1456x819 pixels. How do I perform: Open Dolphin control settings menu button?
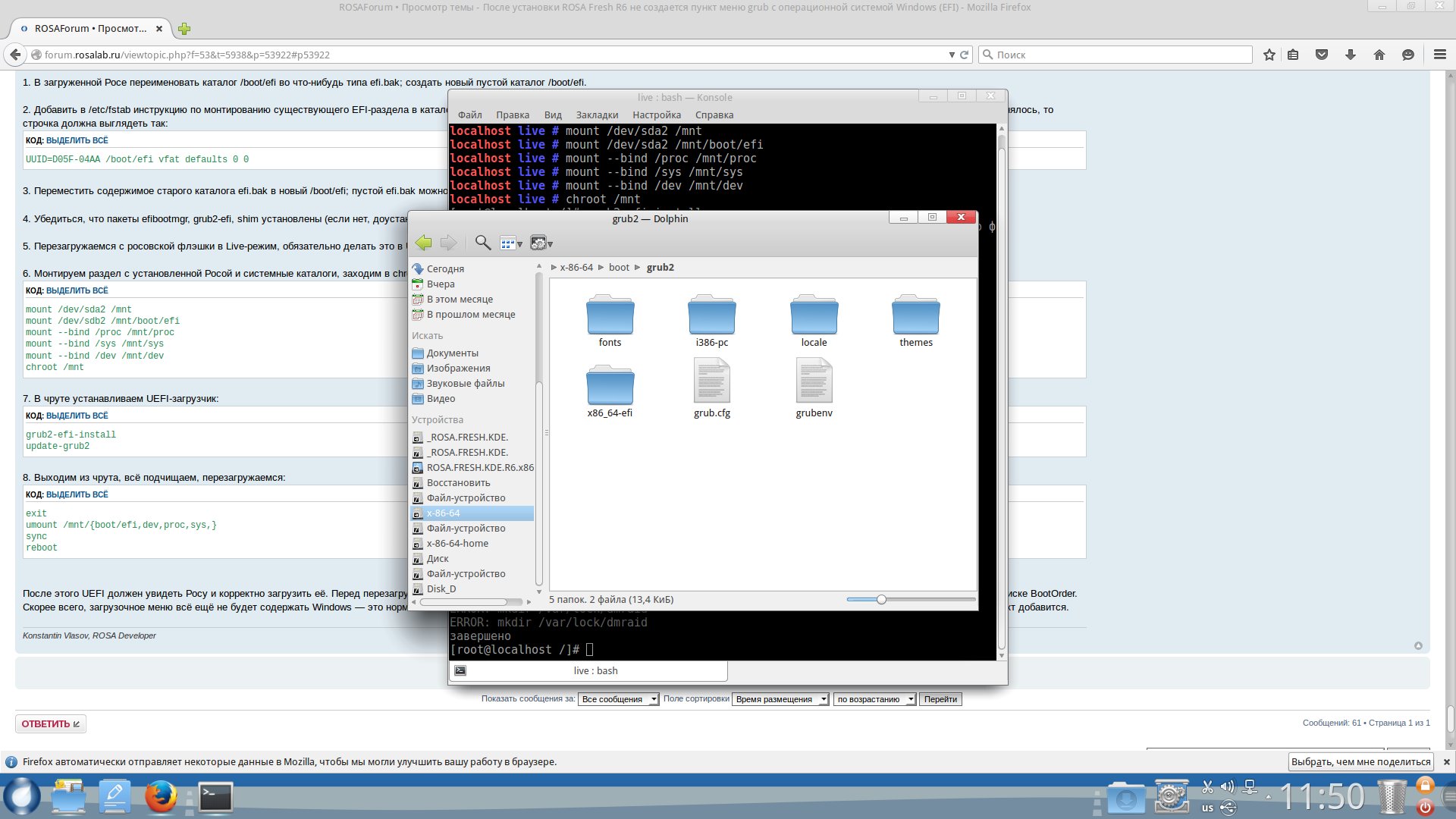[541, 243]
